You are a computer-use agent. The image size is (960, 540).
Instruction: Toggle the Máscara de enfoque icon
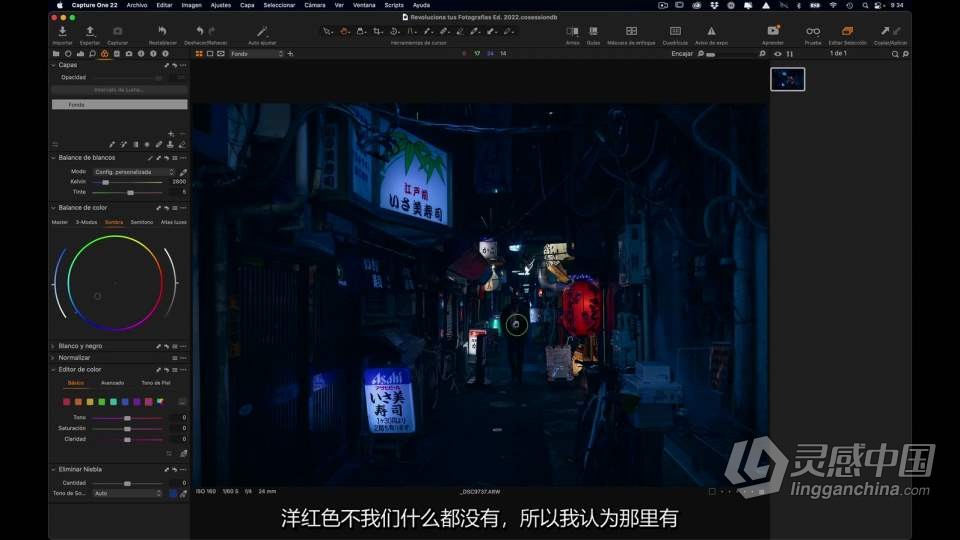click(x=631, y=31)
